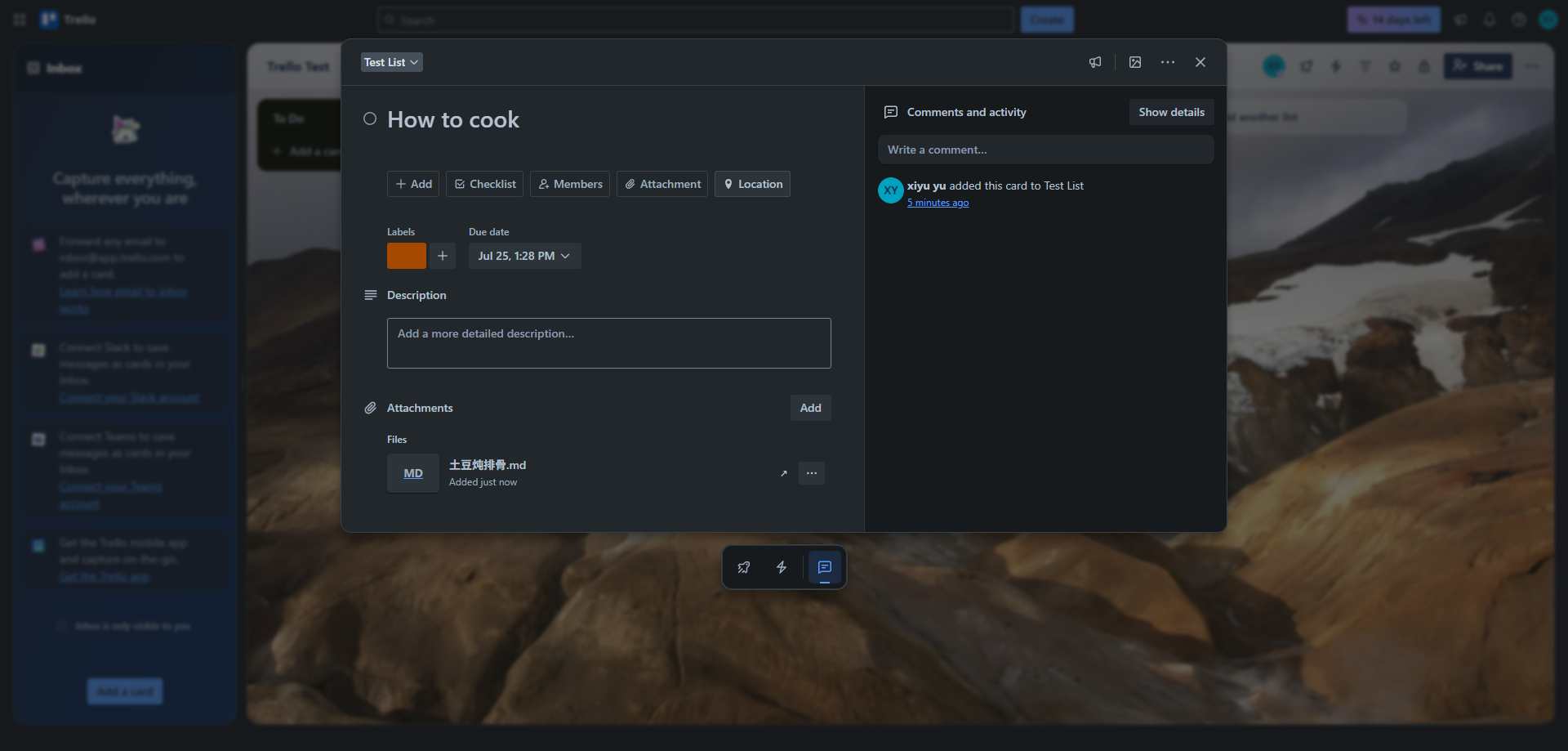Click the Attachment button
This screenshot has width=1568, height=751.
[x=662, y=184]
